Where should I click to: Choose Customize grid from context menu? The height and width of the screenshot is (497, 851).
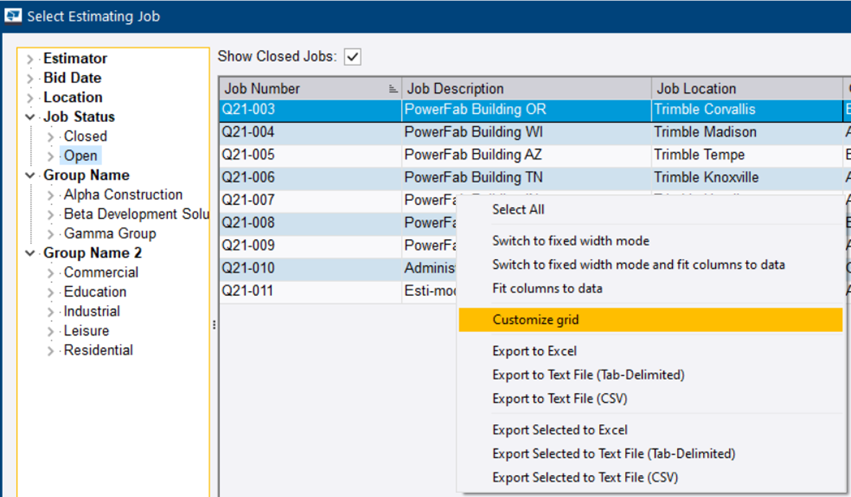[x=535, y=320]
